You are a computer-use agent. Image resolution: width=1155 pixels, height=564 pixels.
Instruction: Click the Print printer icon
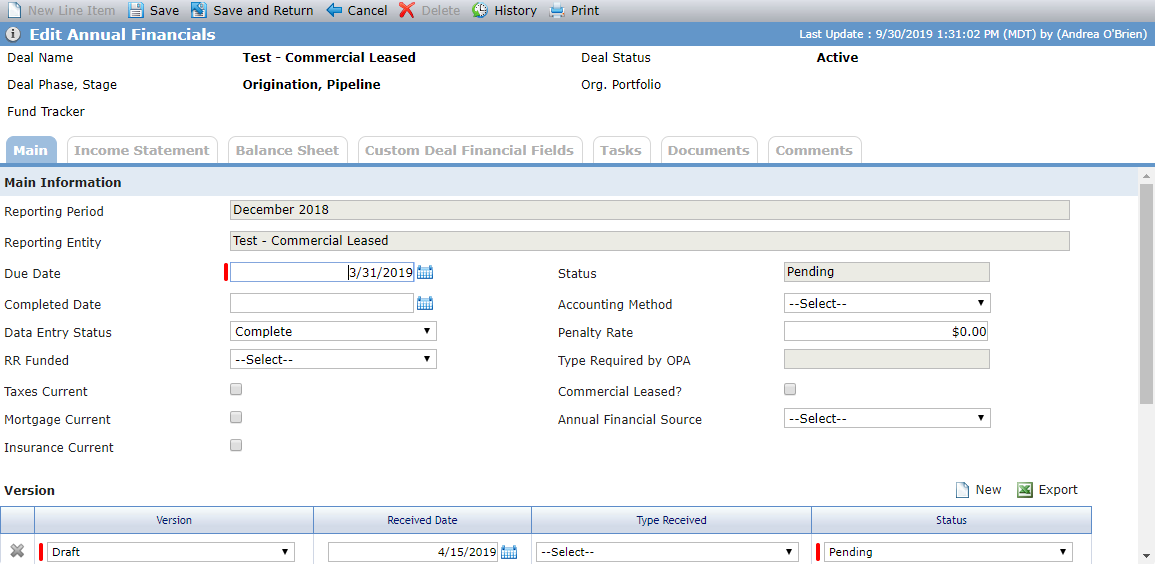(558, 10)
